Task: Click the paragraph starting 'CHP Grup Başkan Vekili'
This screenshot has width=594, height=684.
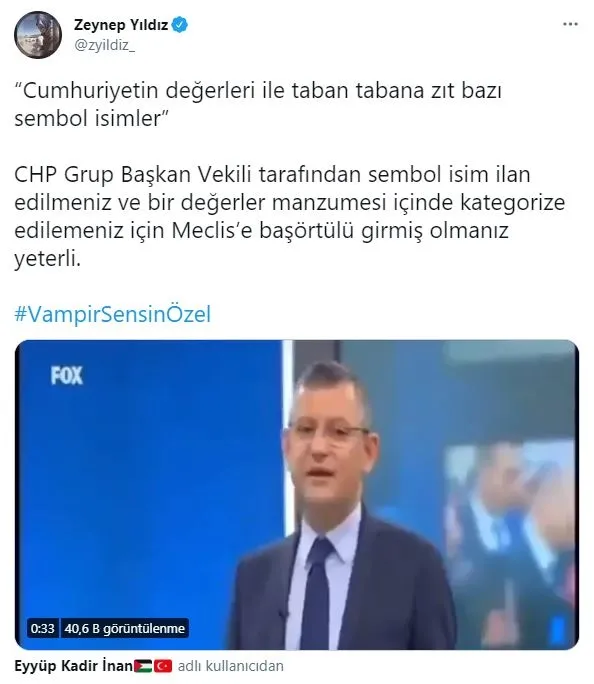Action: (x=290, y=216)
